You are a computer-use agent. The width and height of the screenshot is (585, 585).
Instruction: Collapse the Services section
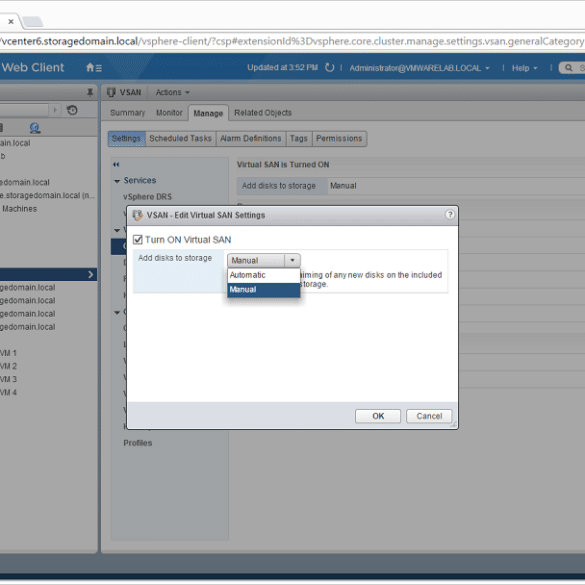point(117,181)
